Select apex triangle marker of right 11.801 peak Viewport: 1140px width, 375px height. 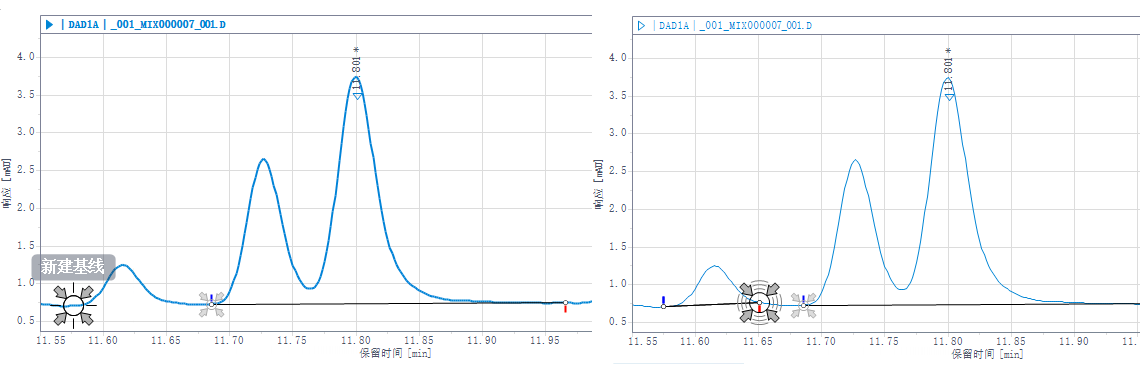950,97
